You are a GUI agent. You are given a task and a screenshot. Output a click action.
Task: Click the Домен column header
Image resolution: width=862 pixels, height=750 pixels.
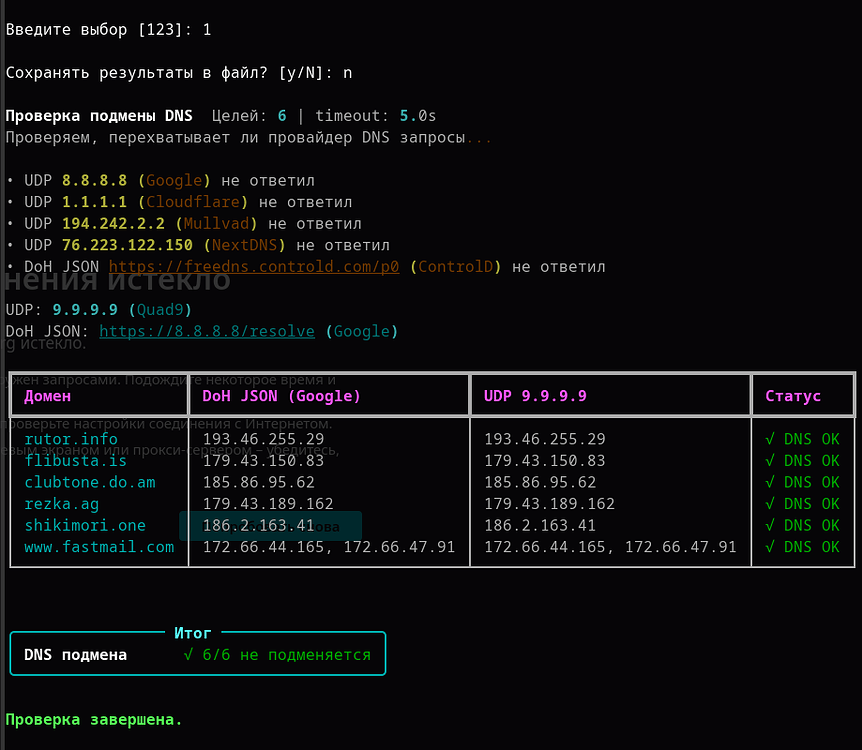click(x=47, y=396)
